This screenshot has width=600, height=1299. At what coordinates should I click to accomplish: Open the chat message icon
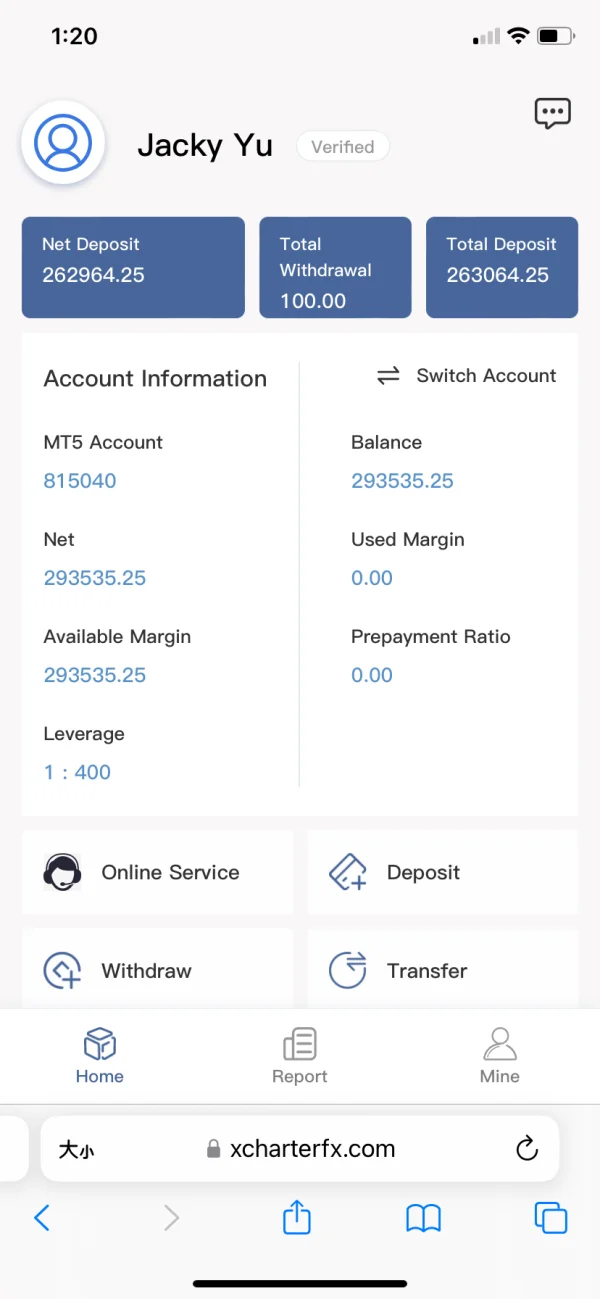point(552,114)
